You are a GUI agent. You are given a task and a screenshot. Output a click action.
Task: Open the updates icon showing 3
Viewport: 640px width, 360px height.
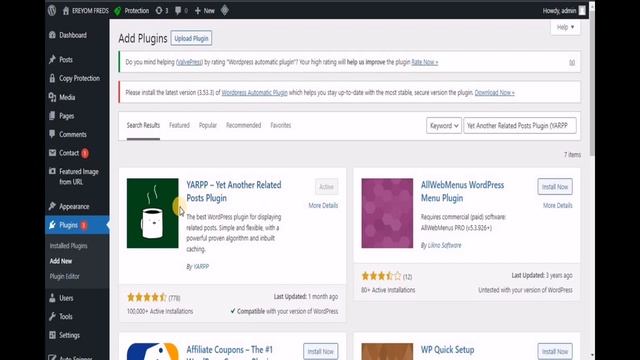click(x=159, y=11)
